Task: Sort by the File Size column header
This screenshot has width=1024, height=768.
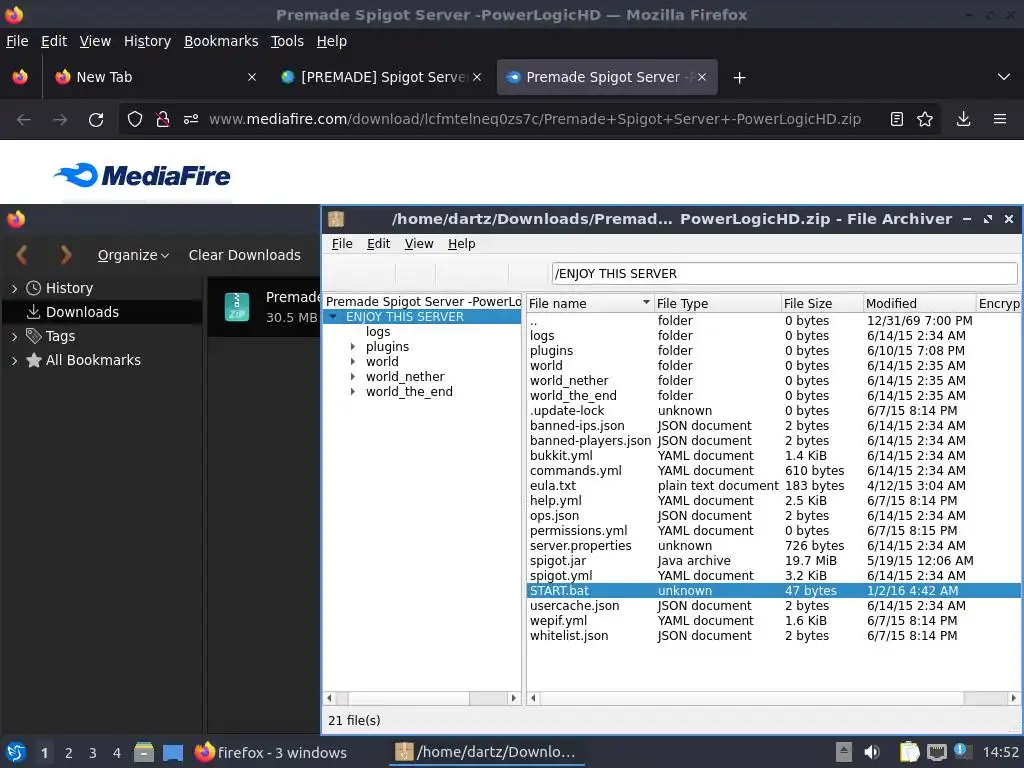Action: pos(821,303)
